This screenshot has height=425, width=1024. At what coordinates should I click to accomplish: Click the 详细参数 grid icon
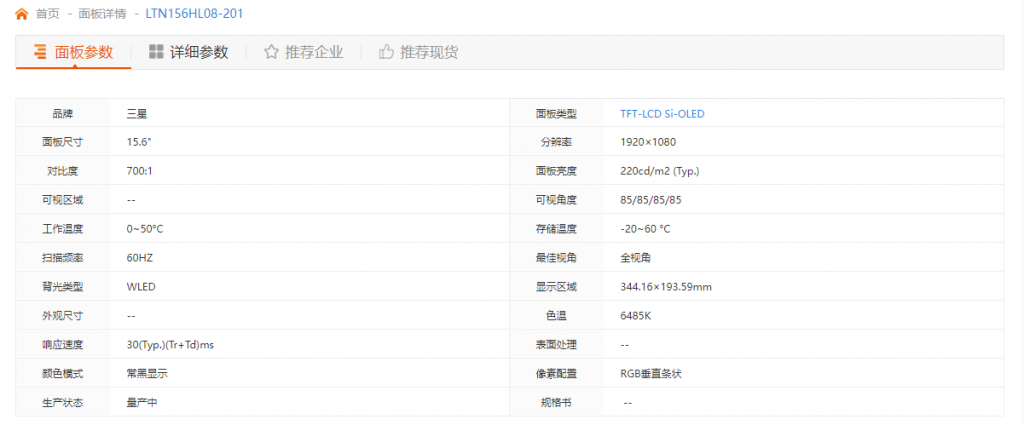[156, 52]
